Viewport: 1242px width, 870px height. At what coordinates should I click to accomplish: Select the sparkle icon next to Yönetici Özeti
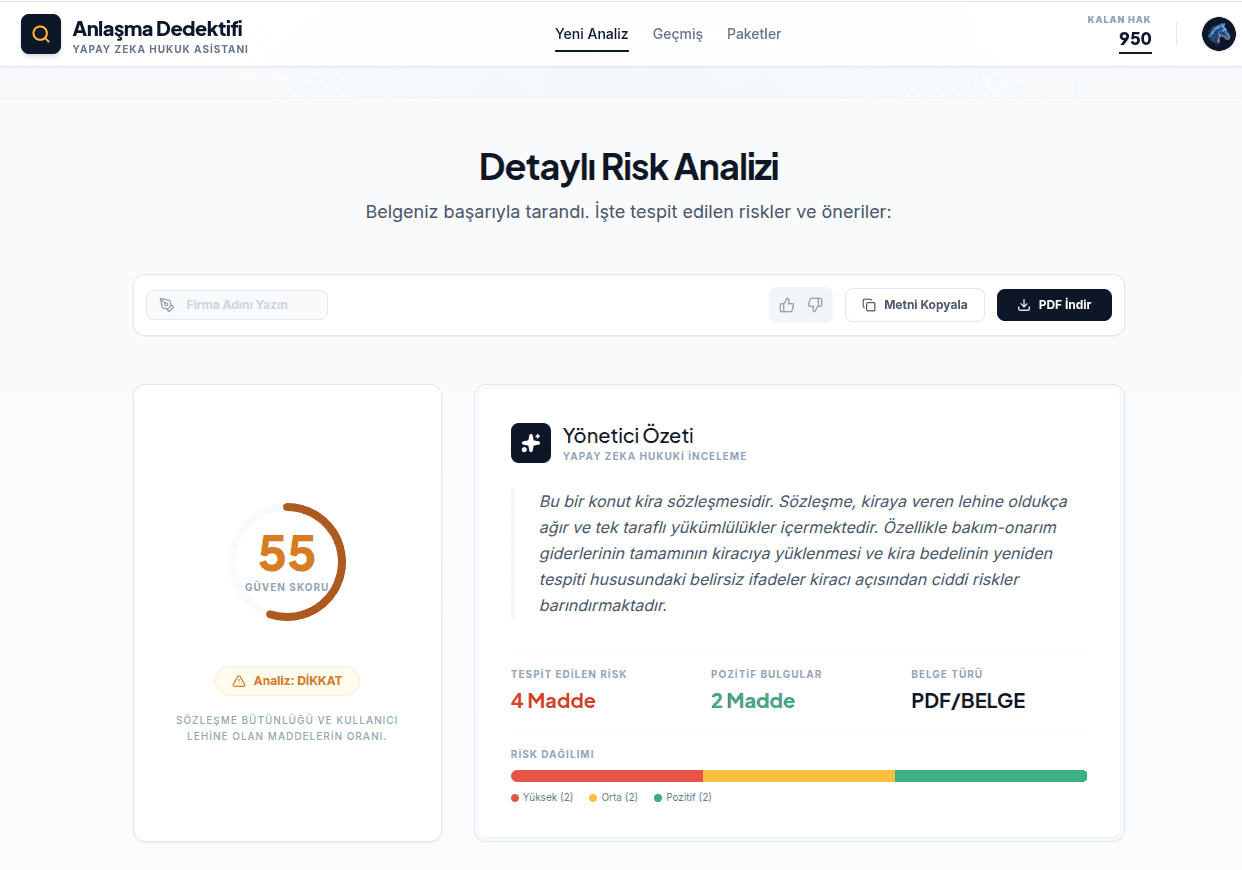tap(531, 442)
